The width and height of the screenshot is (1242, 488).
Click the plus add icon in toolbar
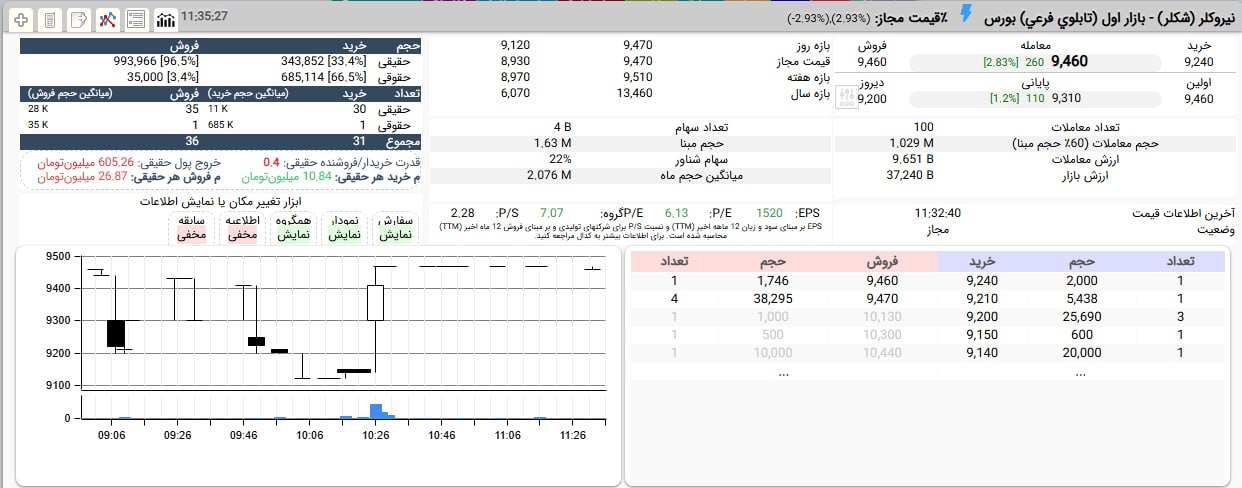click(21, 19)
